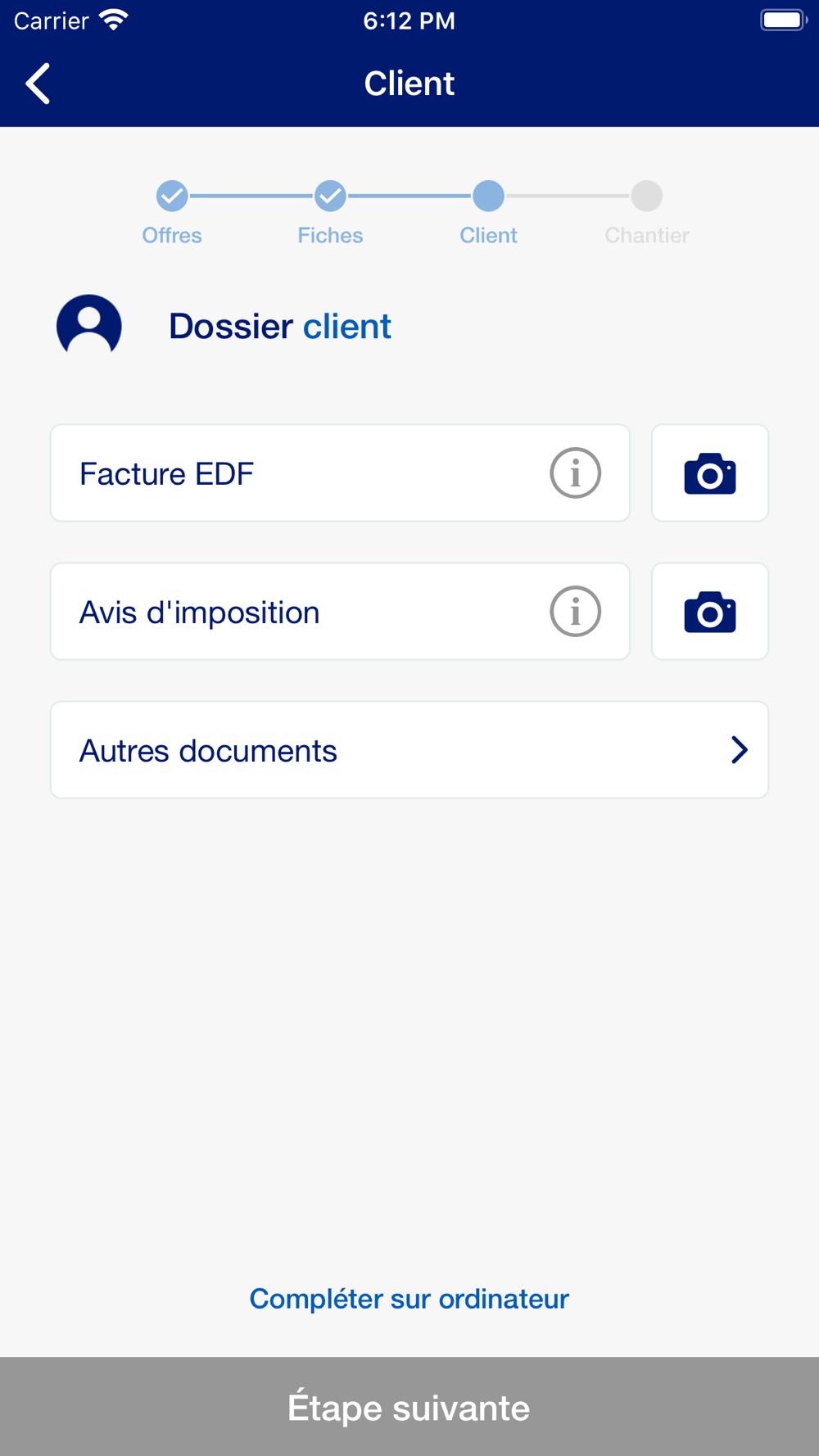819x1456 pixels.
Task: Tap the Dossier client profile avatar
Action: (89, 326)
